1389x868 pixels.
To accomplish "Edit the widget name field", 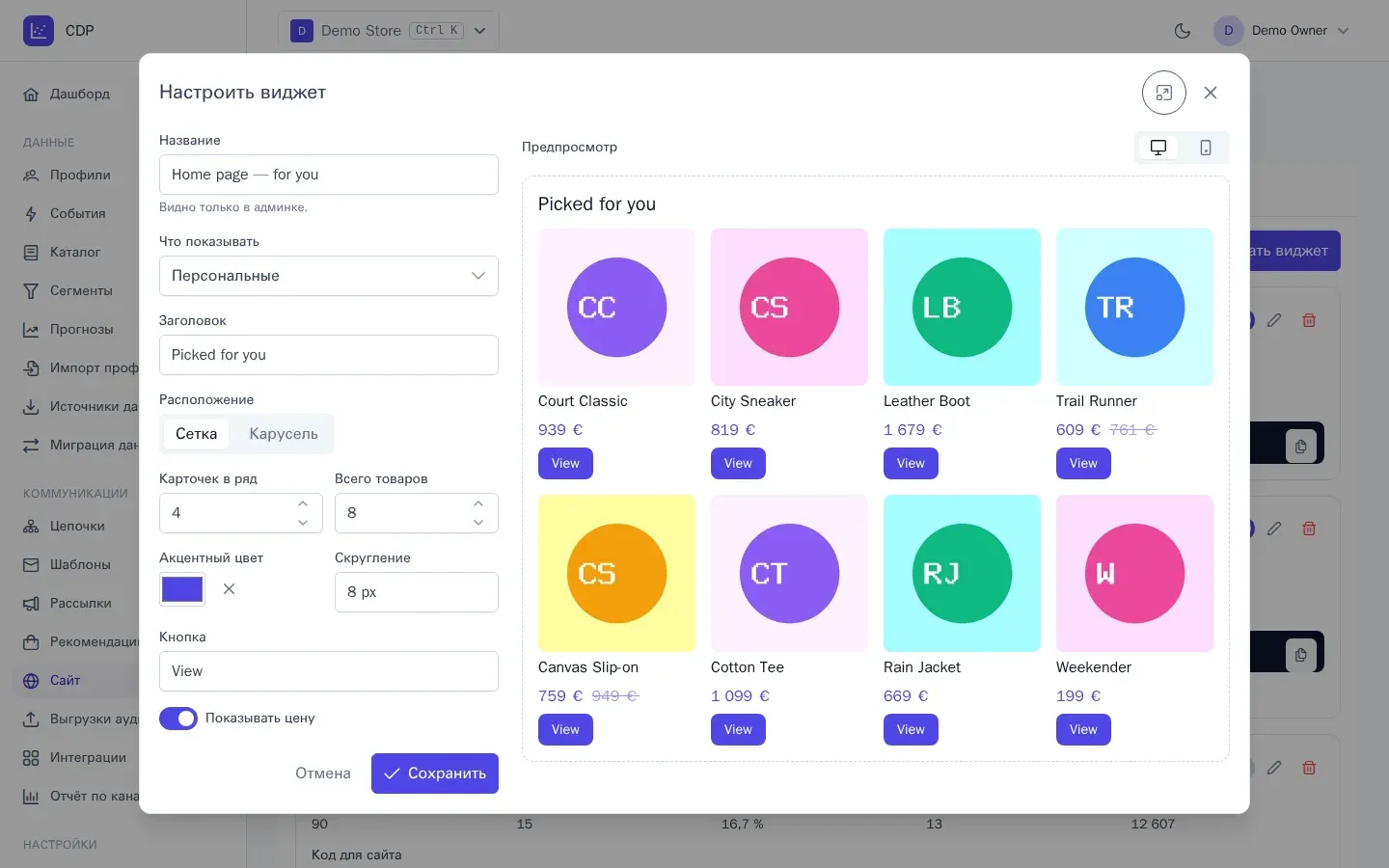I will point(329,175).
